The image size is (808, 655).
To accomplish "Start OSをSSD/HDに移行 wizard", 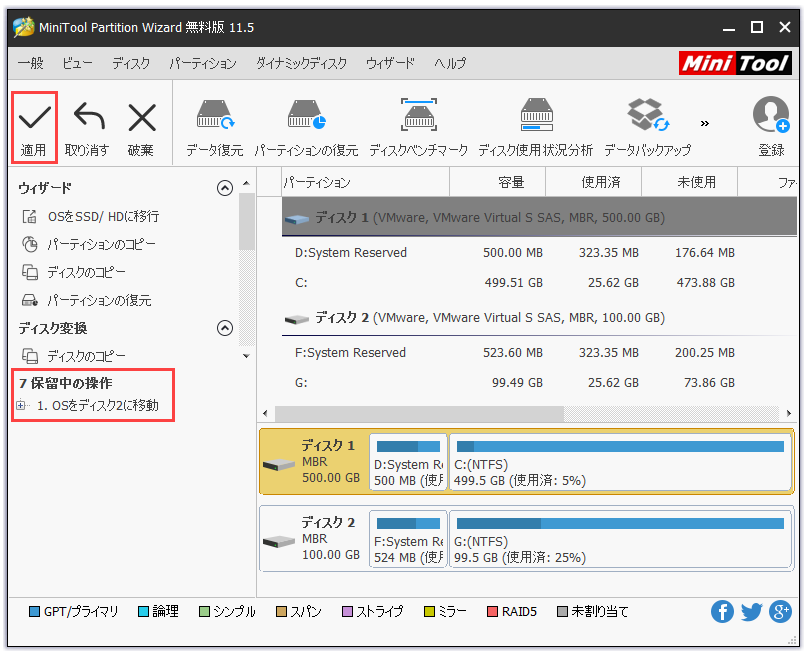I will (x=91, y=216).
